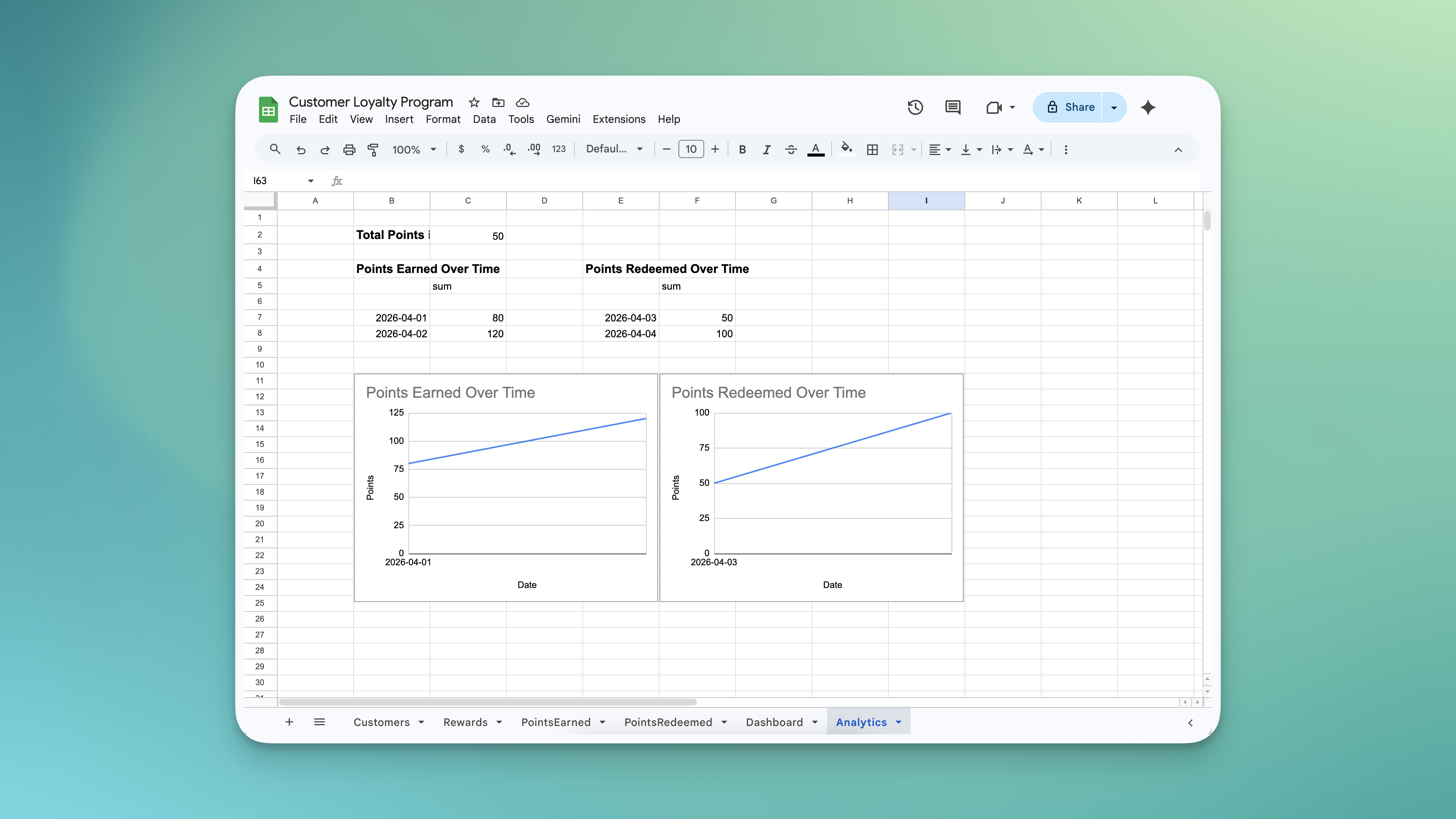Click the Print icon
Image resolution: width=1456 pixels, height=819 pixels.
(349, 149)
